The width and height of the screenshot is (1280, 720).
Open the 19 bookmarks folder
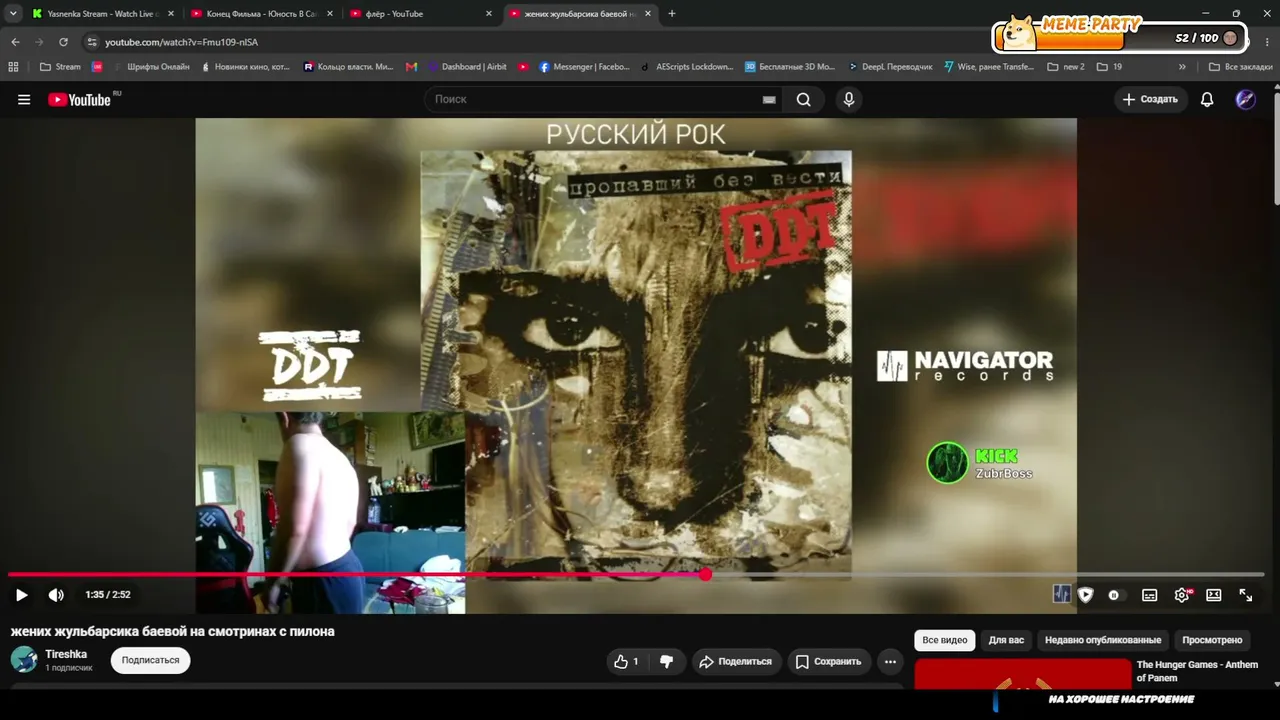point(1109,67)
